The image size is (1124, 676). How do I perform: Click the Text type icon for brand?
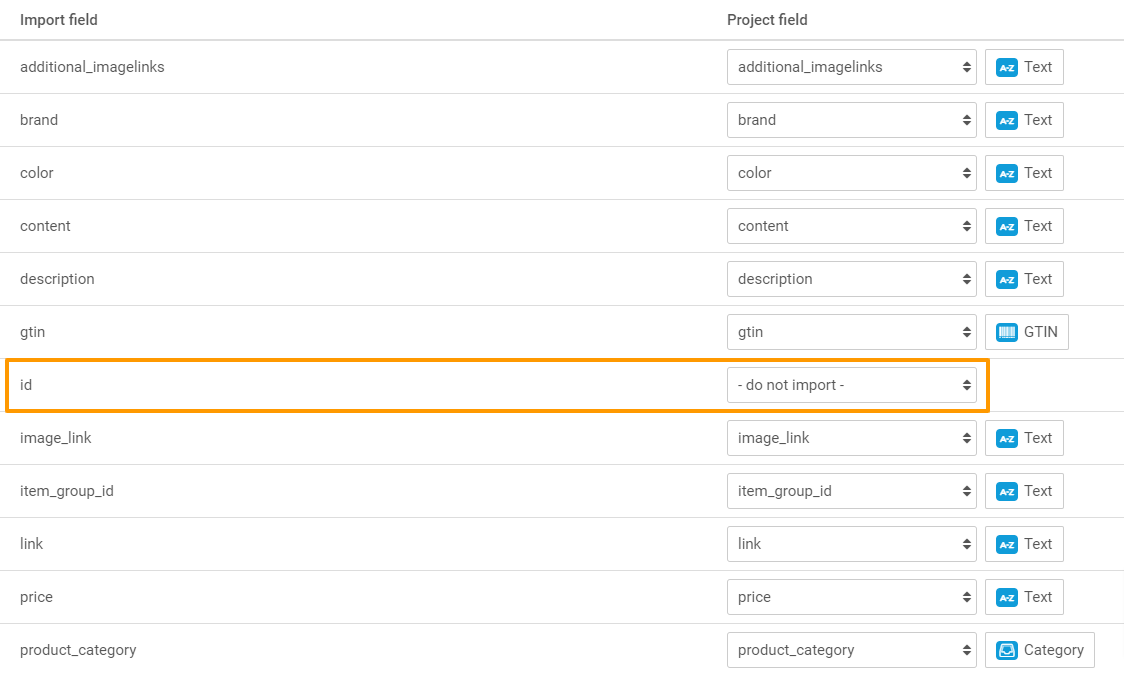pos(1007,120)
